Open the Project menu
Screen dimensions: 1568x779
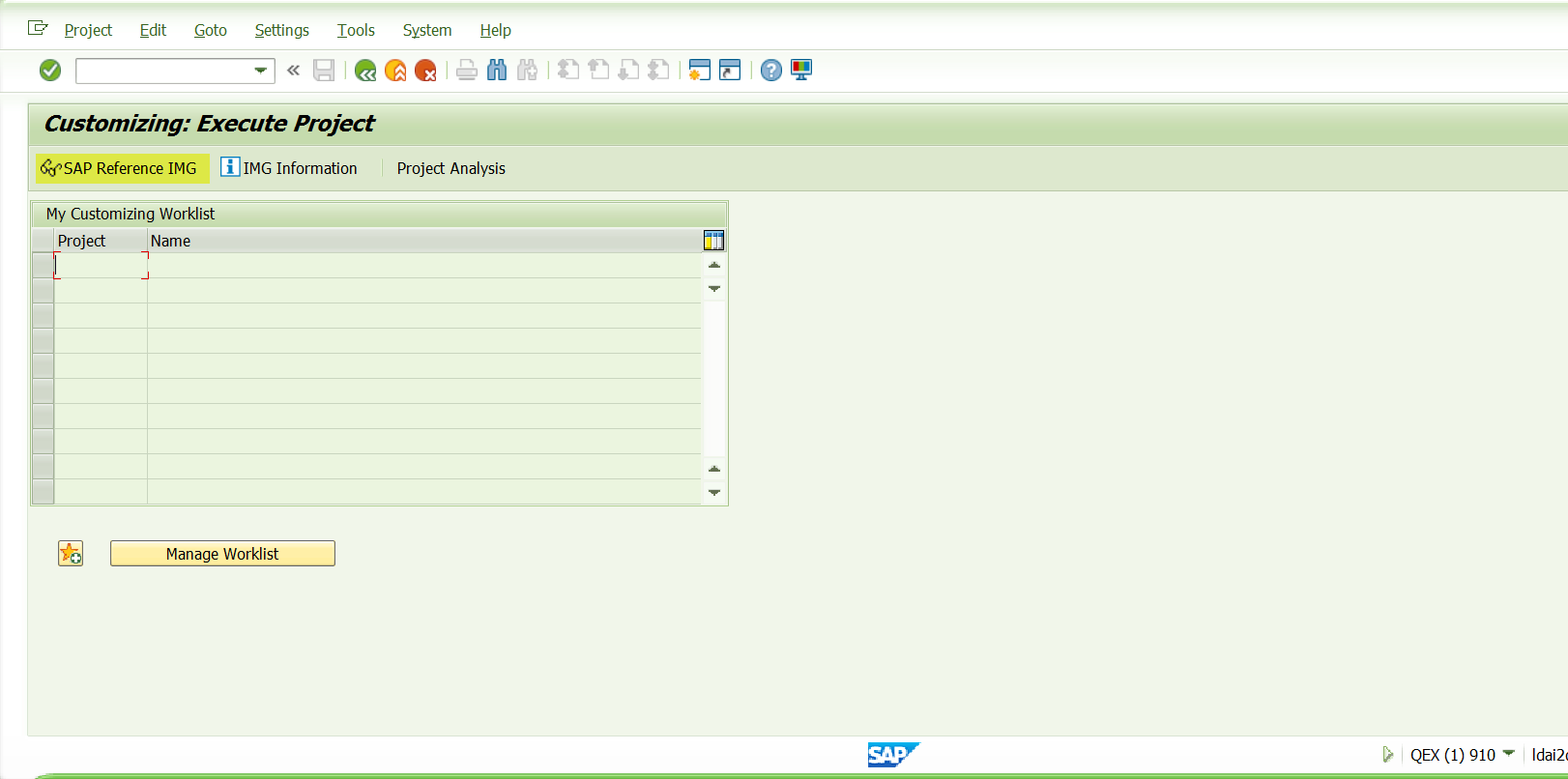pyautogui.click(x=88, y=30)
